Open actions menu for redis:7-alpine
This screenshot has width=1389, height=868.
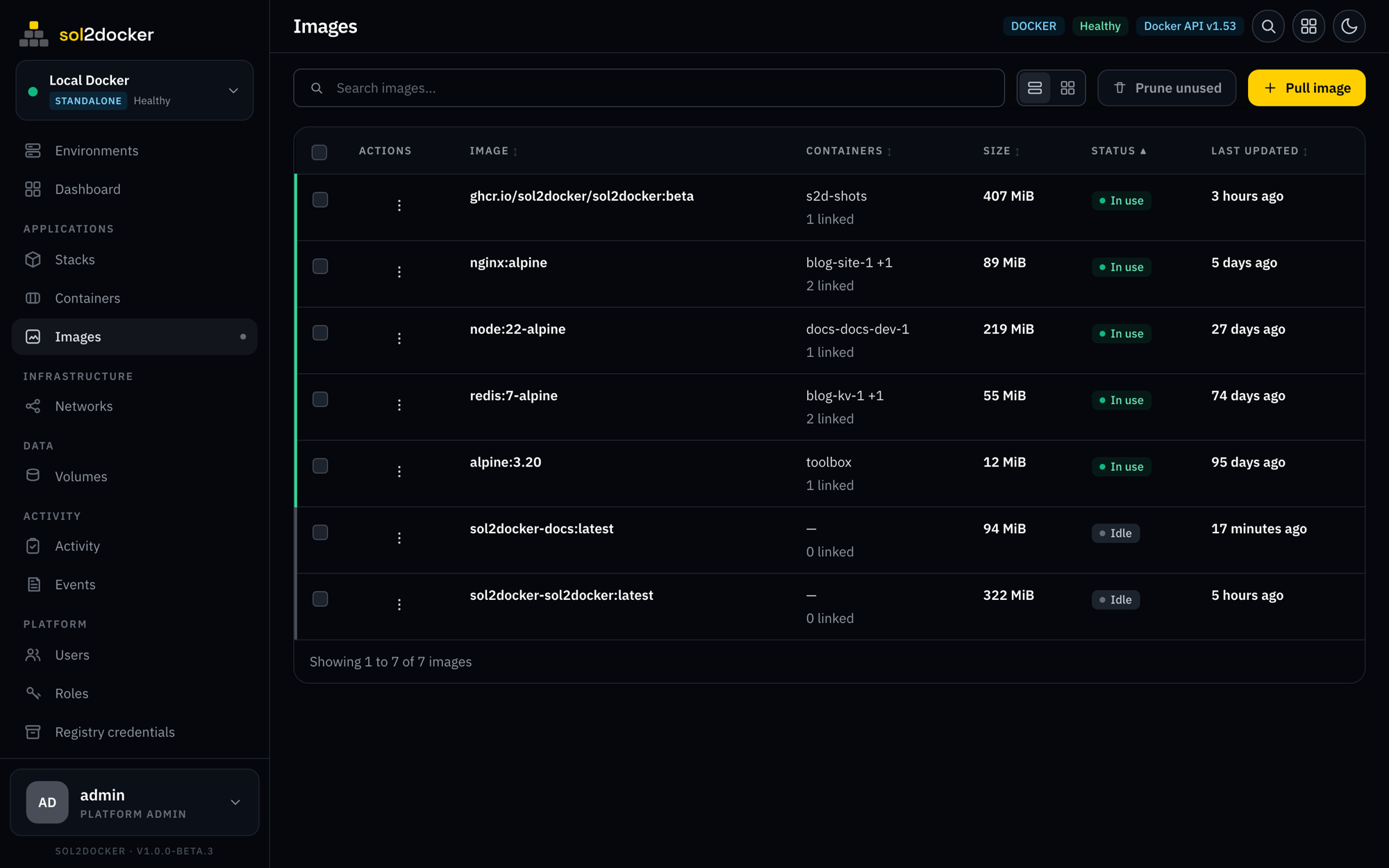[399, 405]
